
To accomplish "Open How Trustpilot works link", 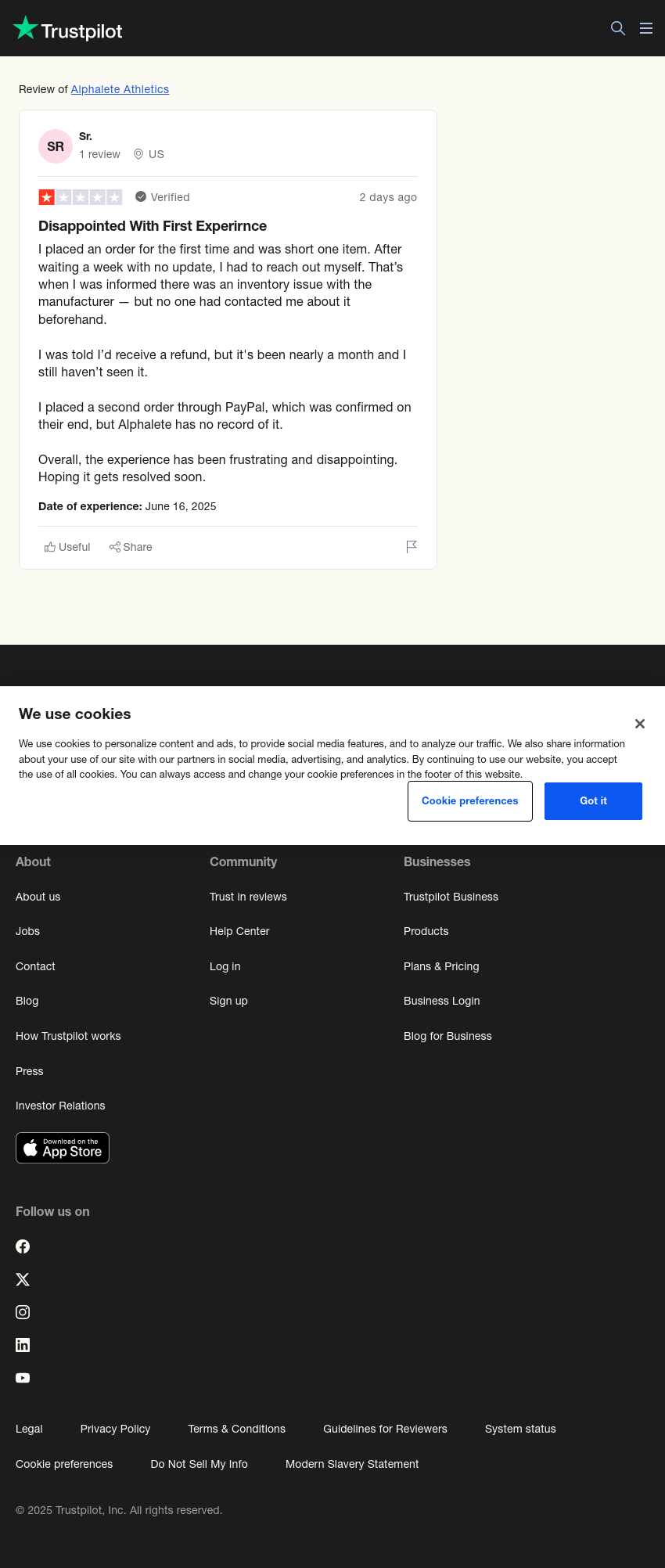I will (x=68, y=1036).
